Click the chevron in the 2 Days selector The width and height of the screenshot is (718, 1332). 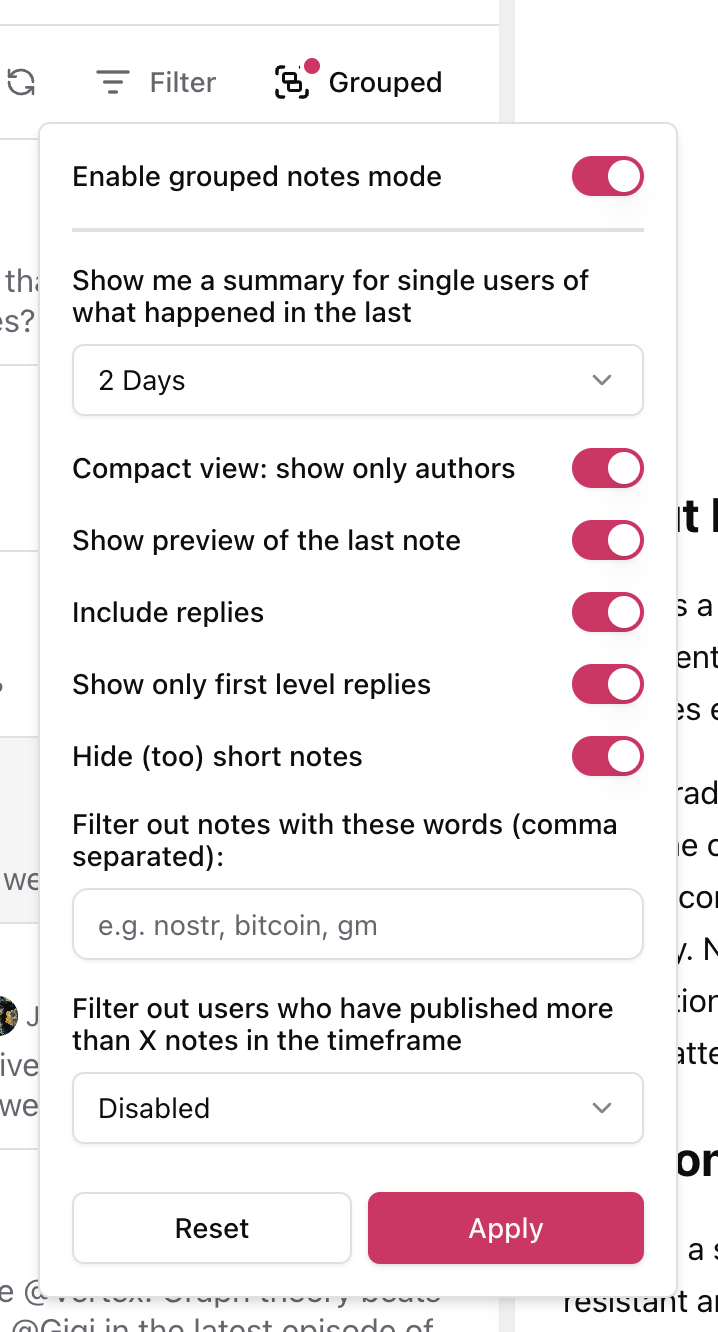tap(601, 380)
